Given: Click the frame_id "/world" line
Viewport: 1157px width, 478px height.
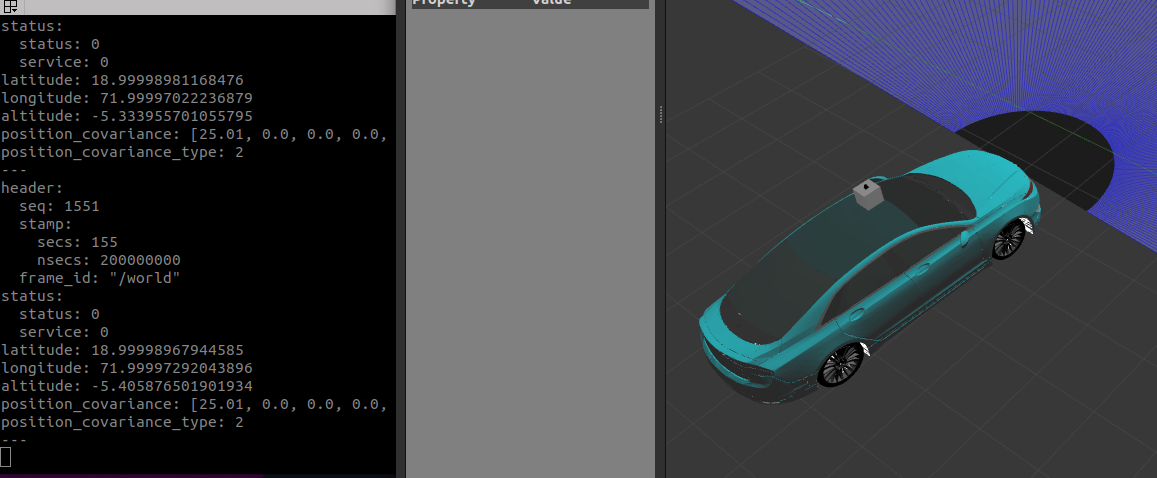Looking at the screenshot, I should click(100, 278).
